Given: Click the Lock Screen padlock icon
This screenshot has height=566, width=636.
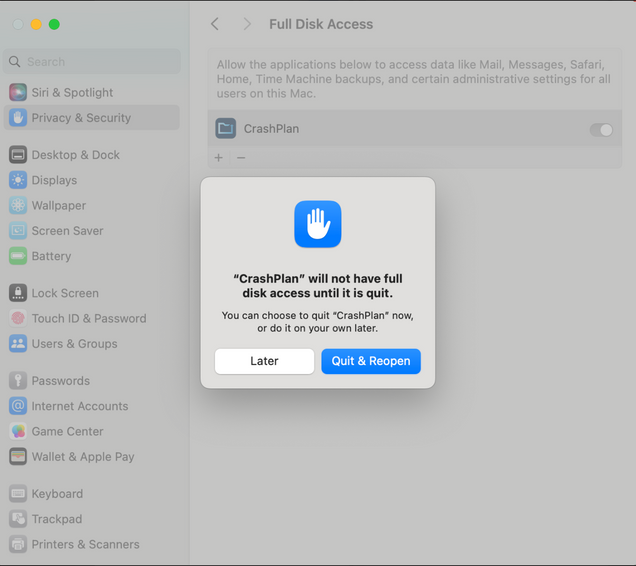Looking at the screenshot, I should 18,293.
